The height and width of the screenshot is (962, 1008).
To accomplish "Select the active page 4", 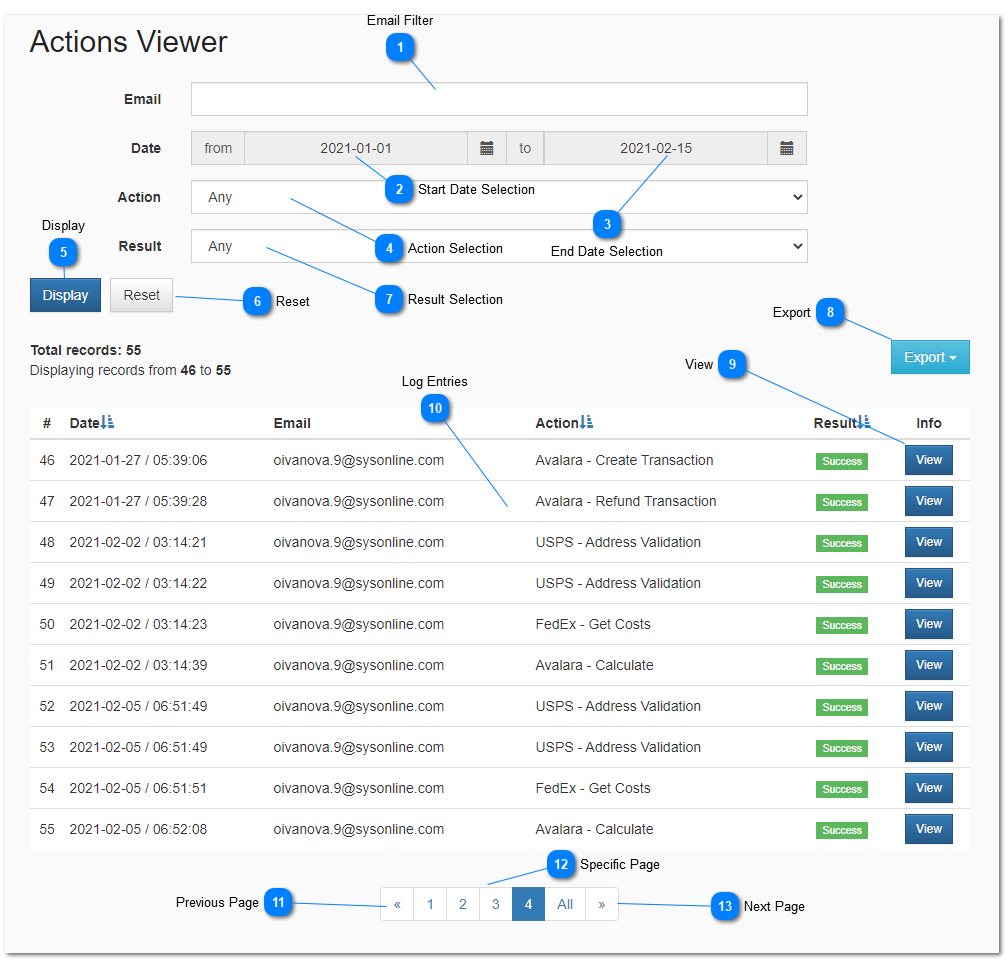I will [528, 905].
